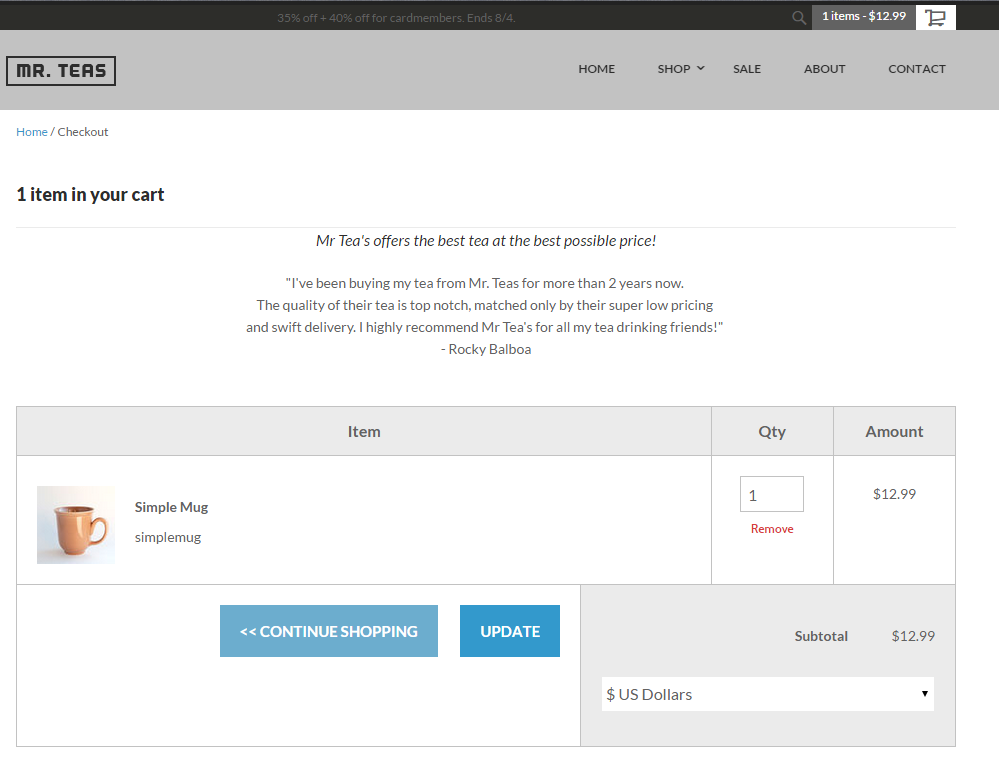
Task: Click the search magnifier icon
Action: point(798,18)
